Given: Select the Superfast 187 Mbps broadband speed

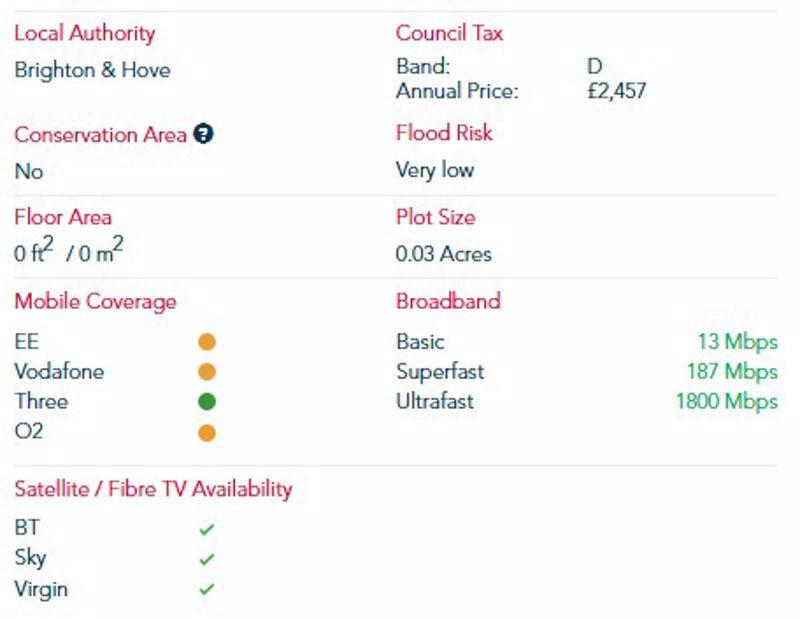Looking at the screenshot, I should [732, 372].
